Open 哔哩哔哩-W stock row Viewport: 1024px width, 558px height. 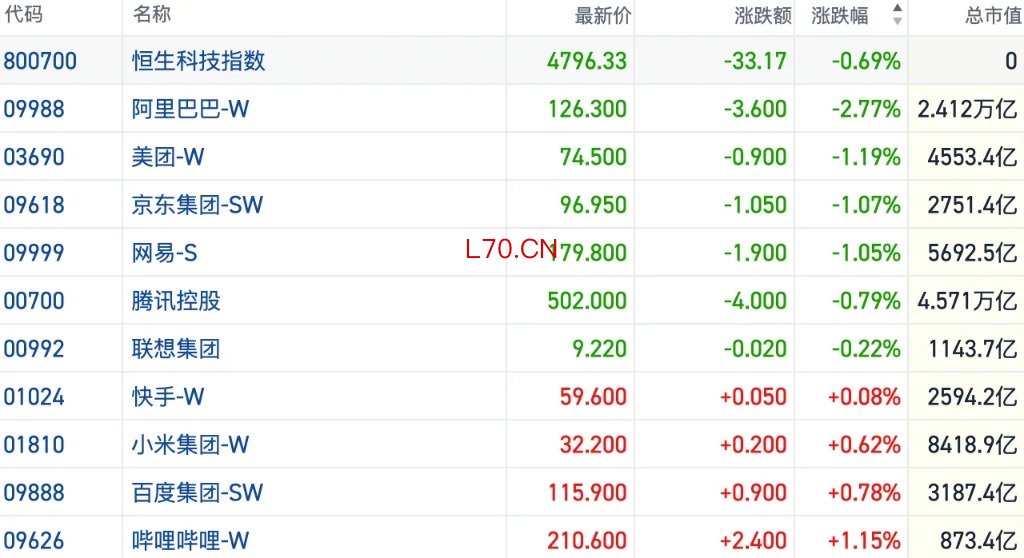tap(512, 540)
